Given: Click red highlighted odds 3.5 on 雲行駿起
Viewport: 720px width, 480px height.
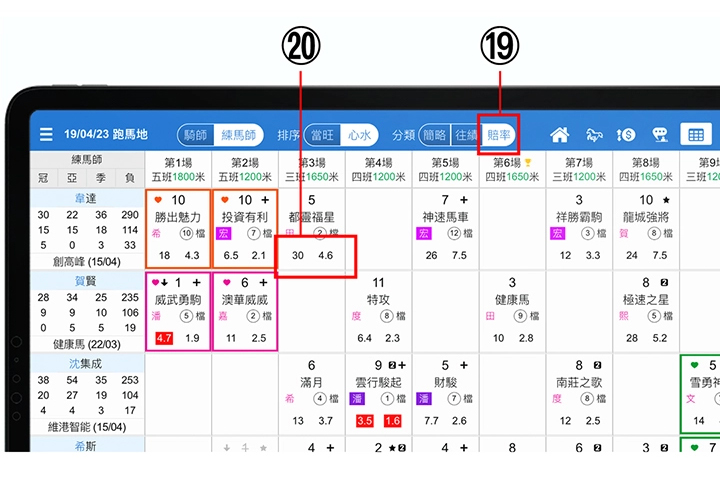Looking at the screenshot, I should coord(365,421).
